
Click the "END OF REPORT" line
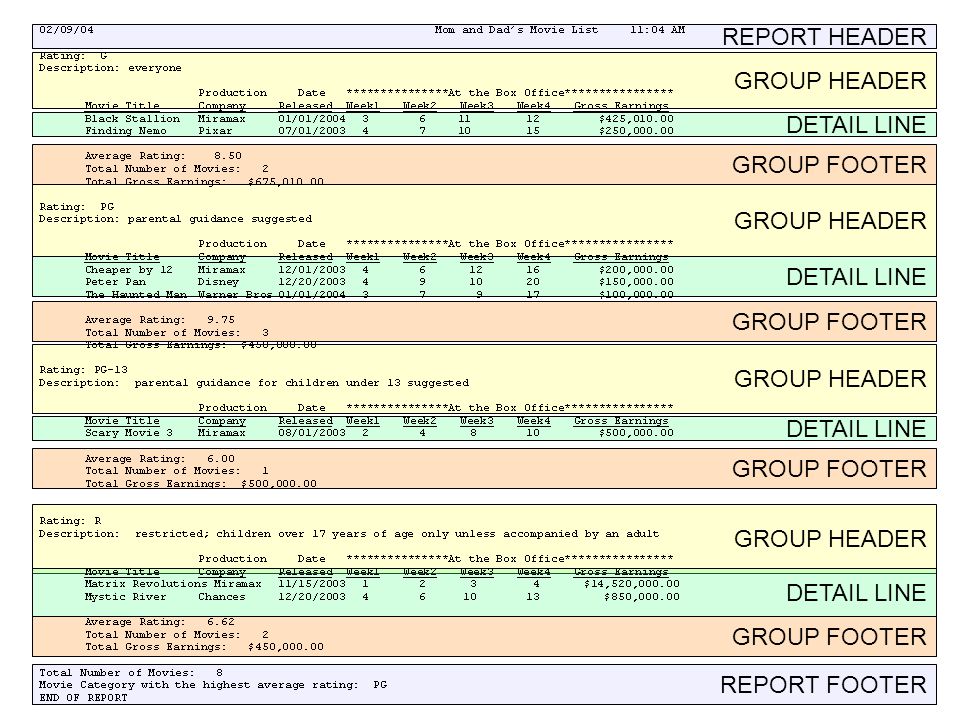coord(83,698)
